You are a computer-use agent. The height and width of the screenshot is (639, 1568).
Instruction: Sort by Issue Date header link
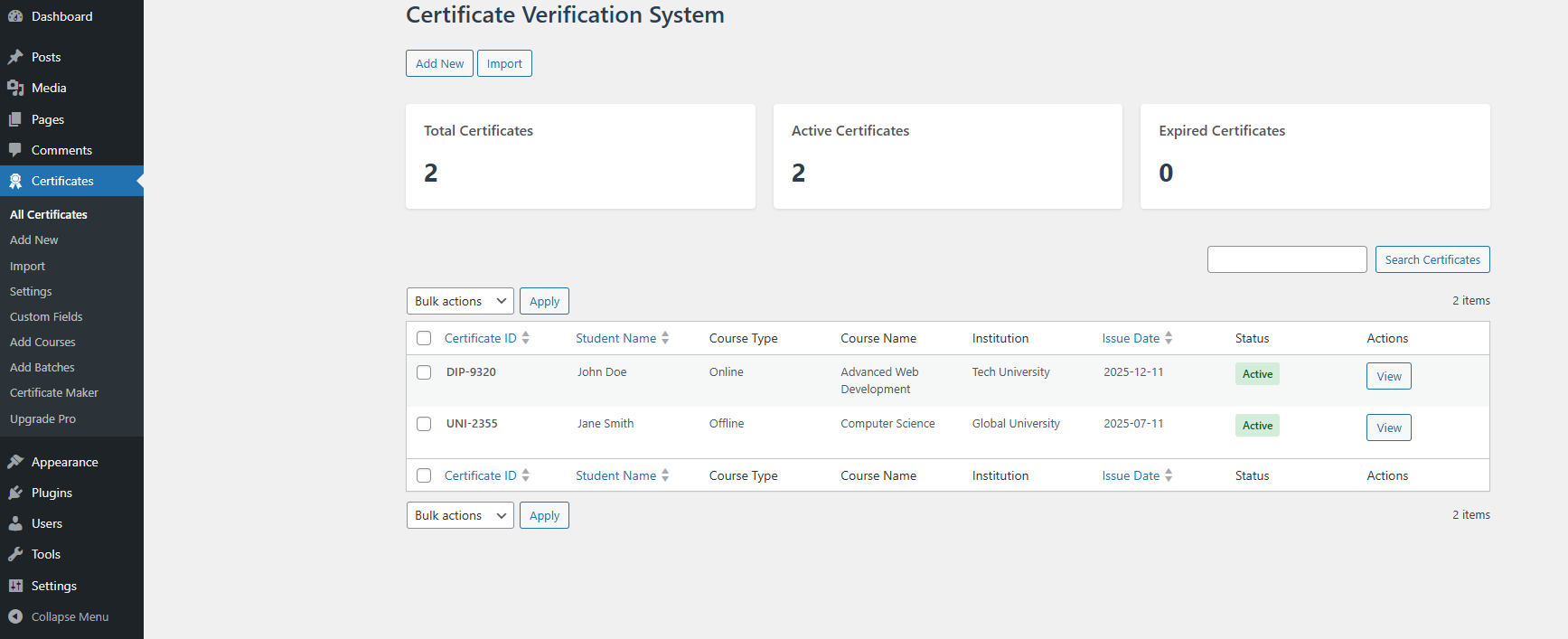(1131, 338)
